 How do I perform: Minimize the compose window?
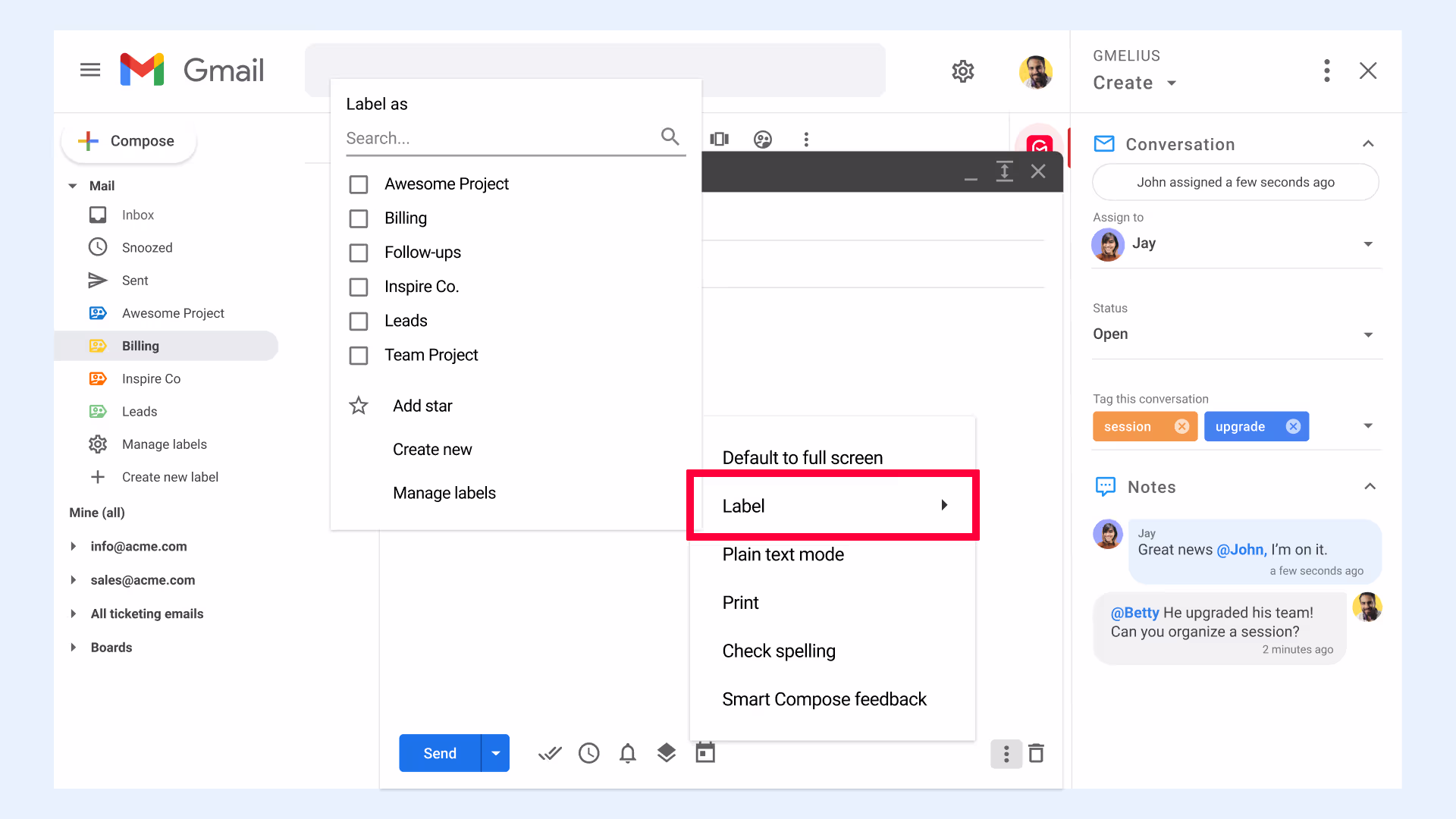tap(971, 179)
